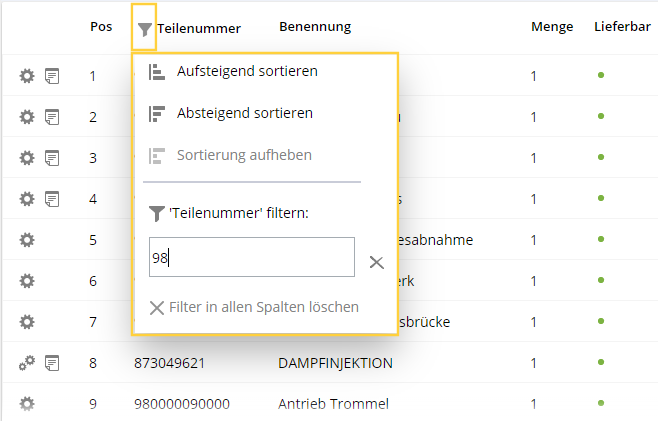
Task: Open the Teilenummer column filter funnel icon
Action: (x=144, y=29)
